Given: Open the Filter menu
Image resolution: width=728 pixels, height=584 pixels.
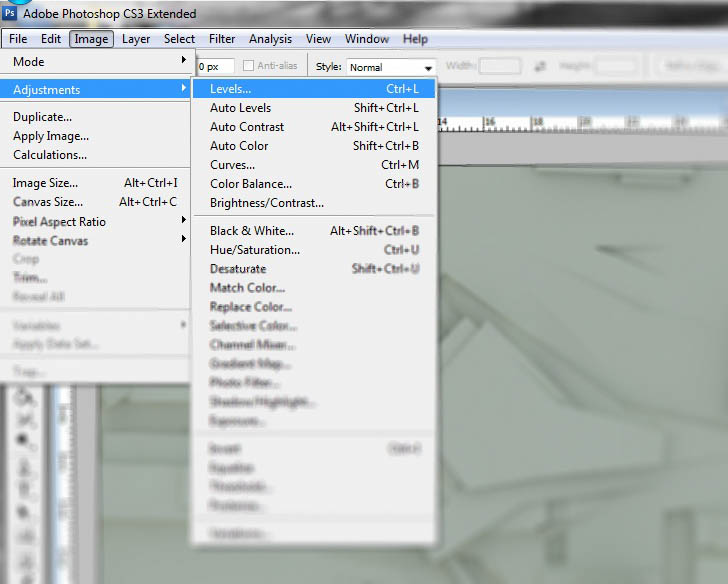Looking at the screenshot, I should (x=222, y=39).
